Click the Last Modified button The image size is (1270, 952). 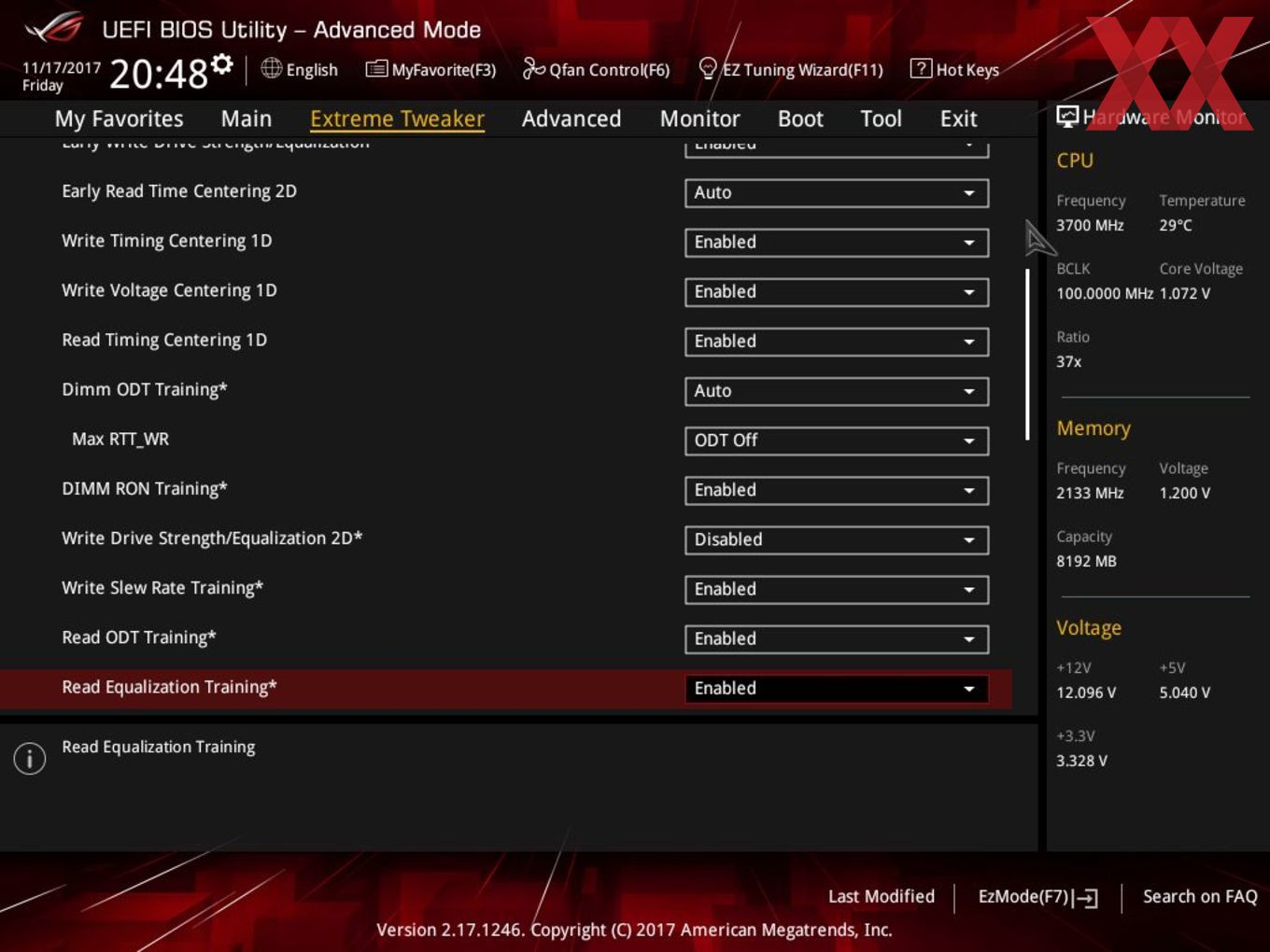[x=882, y=896]
